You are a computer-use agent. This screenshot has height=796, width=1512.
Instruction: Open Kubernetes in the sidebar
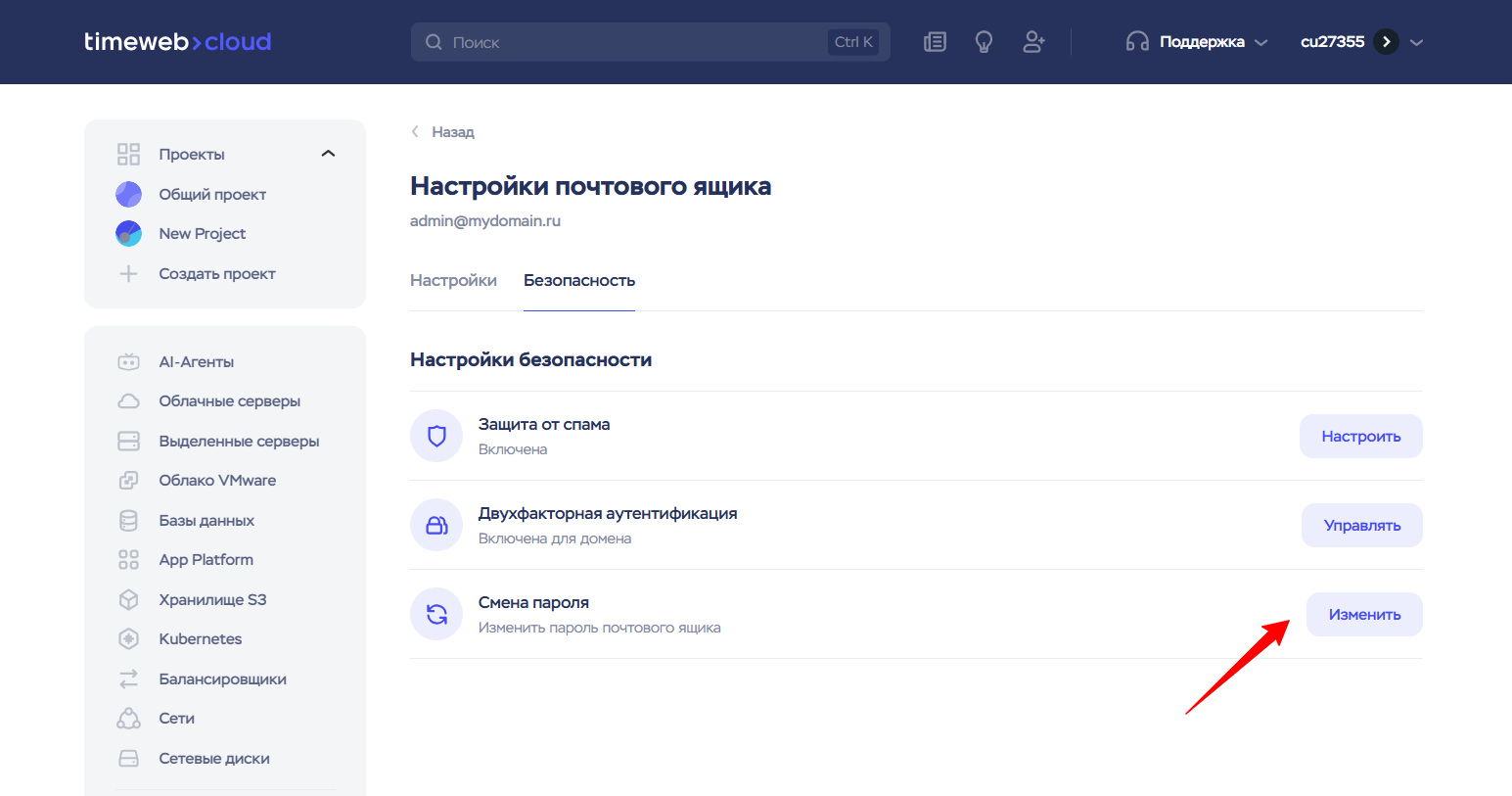point(200,639)
